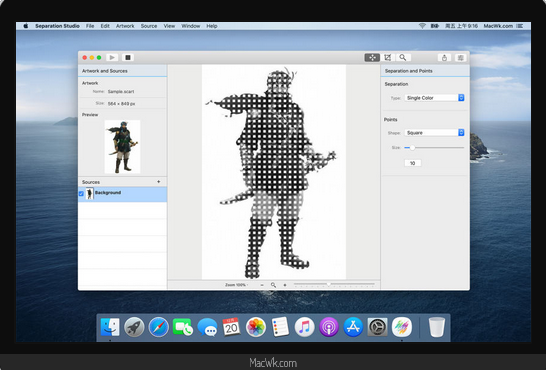Viewport: 546px width, 370px height.
Task: Open Finder from the Dock
Action: [x=110, y=327]
